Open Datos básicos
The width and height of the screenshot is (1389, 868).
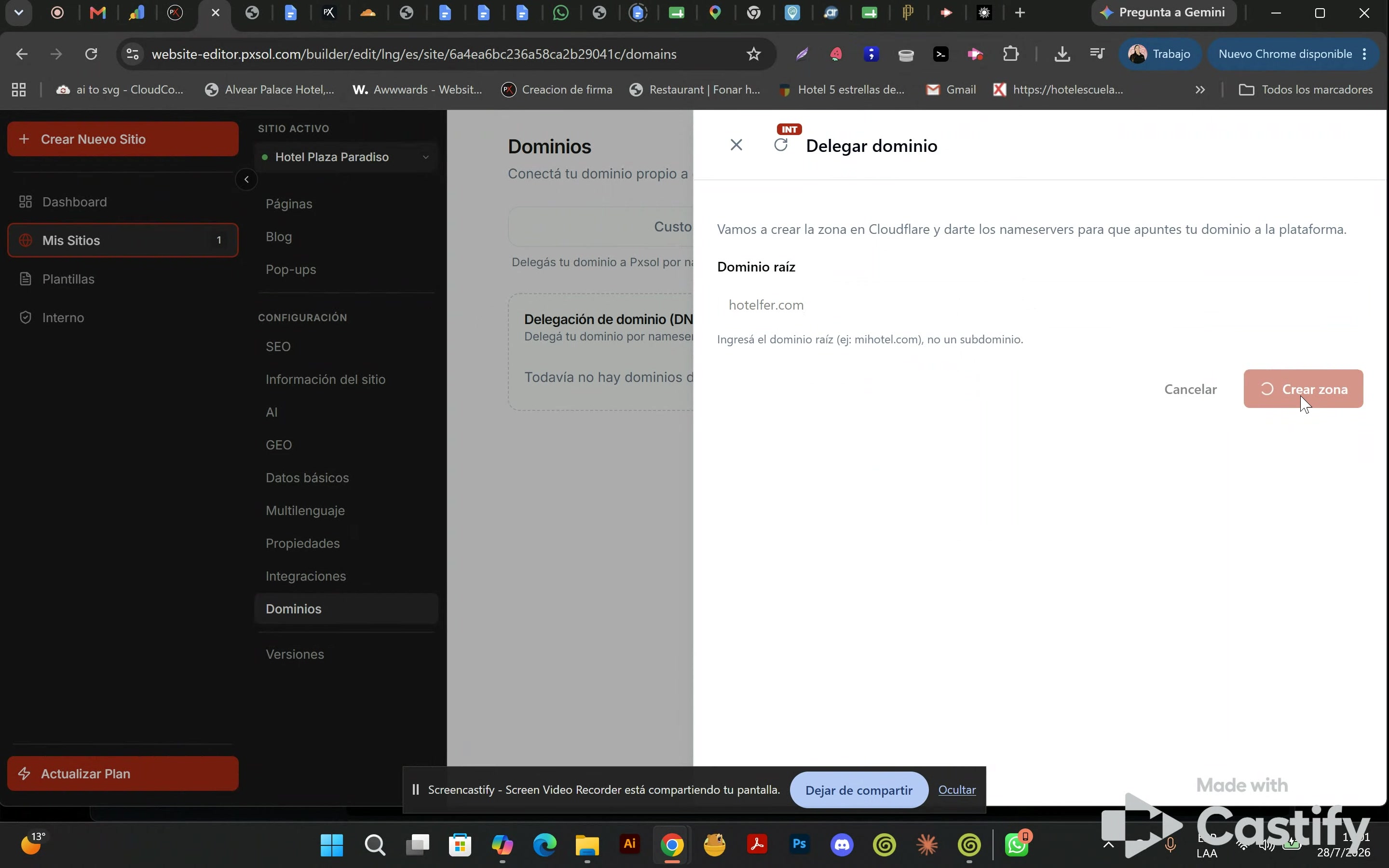coord(308,477)
